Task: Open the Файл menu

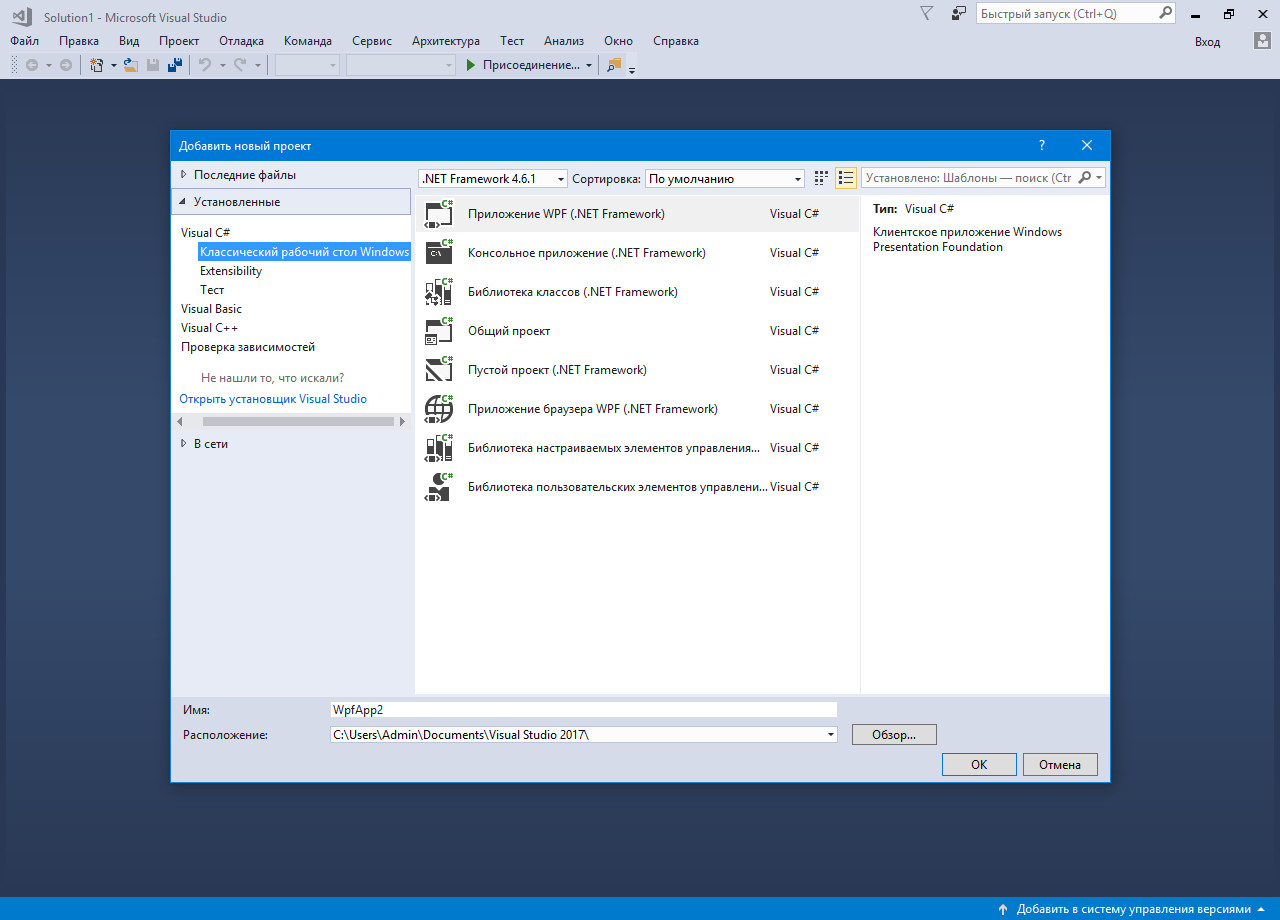Action: point(25,41)
